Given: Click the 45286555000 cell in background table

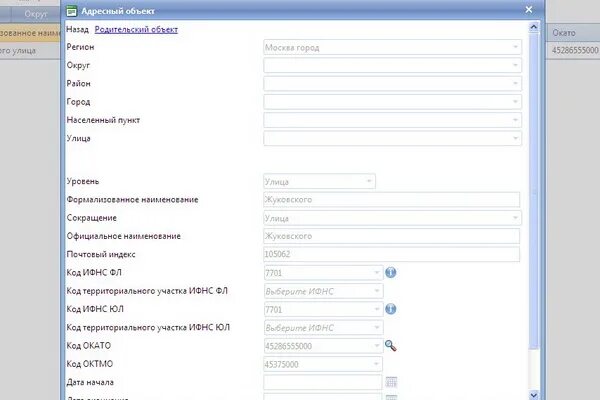Looking at the screenshot, I should click(575, 50).
